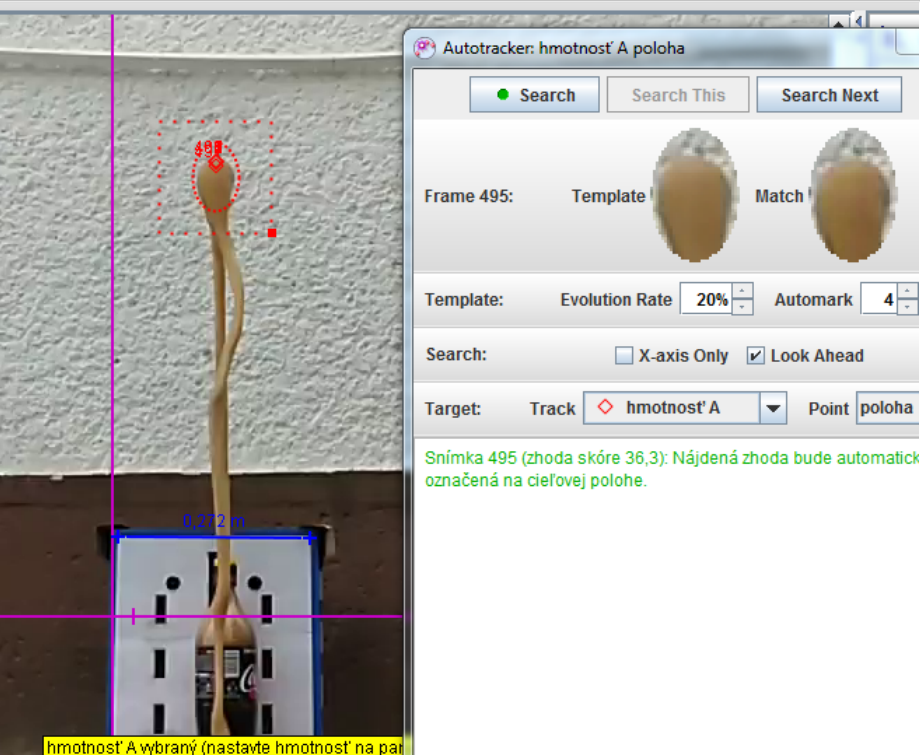
Task: Click the Evolution Rate 20% field
Action: pyautogui.click(x=706, y=300)
